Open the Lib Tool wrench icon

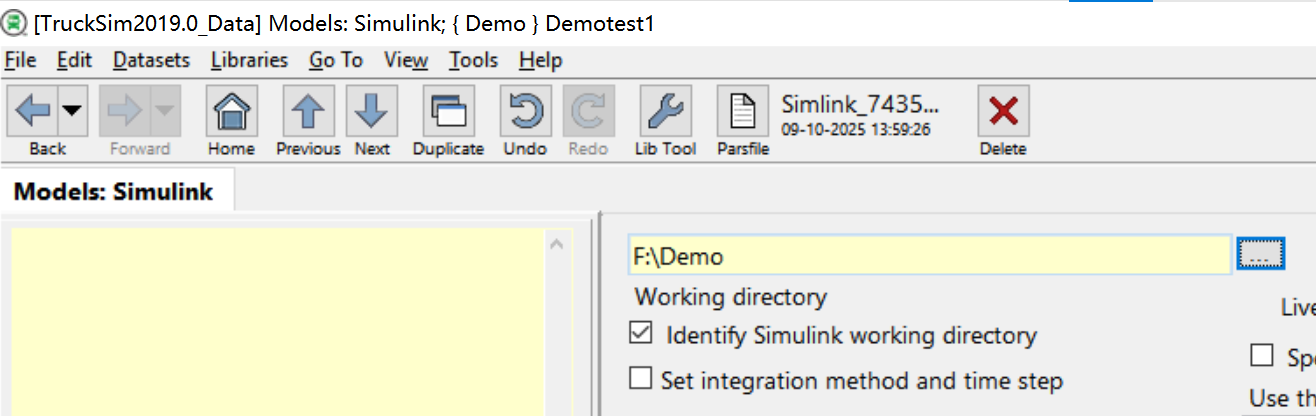[665, 111]
